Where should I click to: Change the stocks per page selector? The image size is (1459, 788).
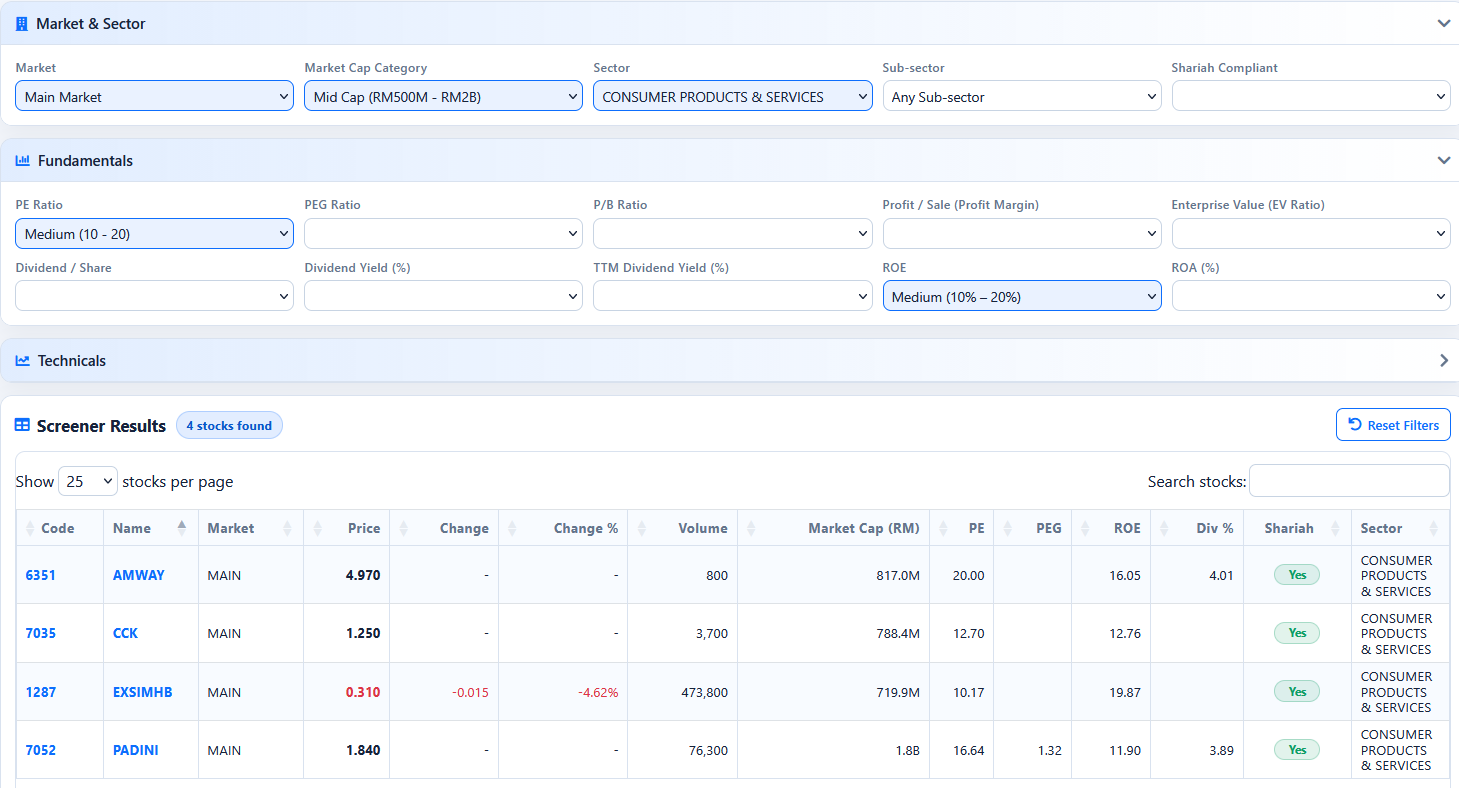coord(87,481)
